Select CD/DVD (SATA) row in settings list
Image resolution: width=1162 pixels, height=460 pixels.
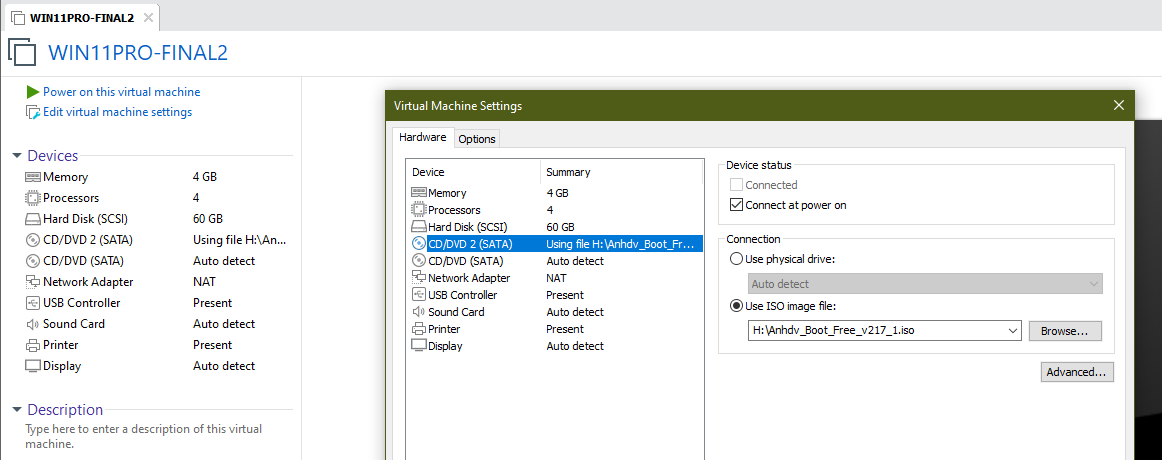555,261
